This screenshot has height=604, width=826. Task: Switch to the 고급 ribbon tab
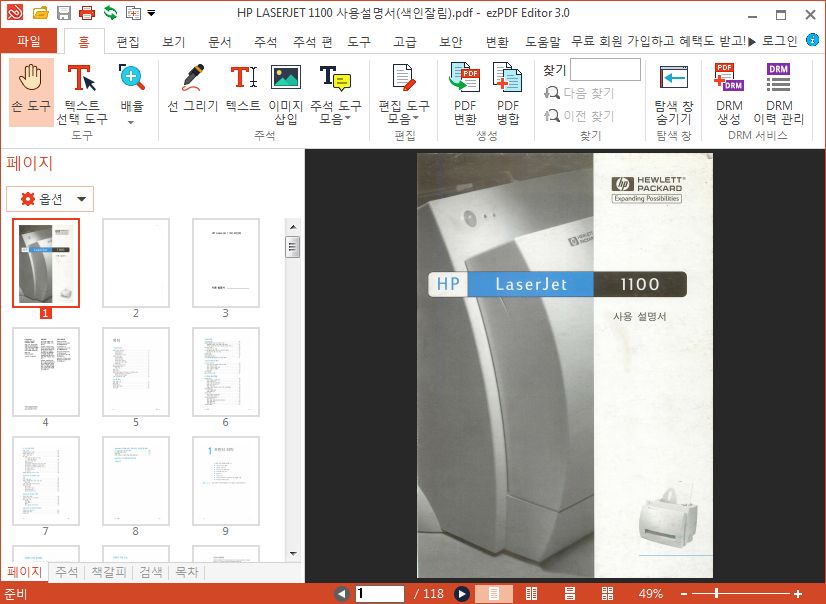[x=405, y=41]
